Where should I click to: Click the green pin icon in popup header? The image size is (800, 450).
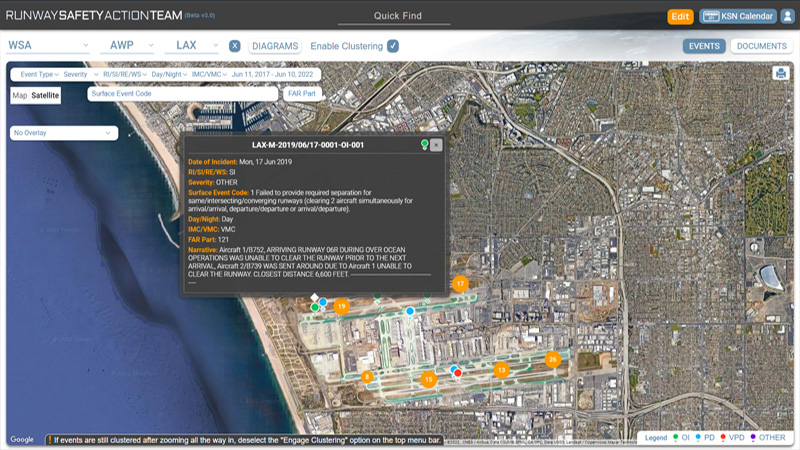[424, 145]
